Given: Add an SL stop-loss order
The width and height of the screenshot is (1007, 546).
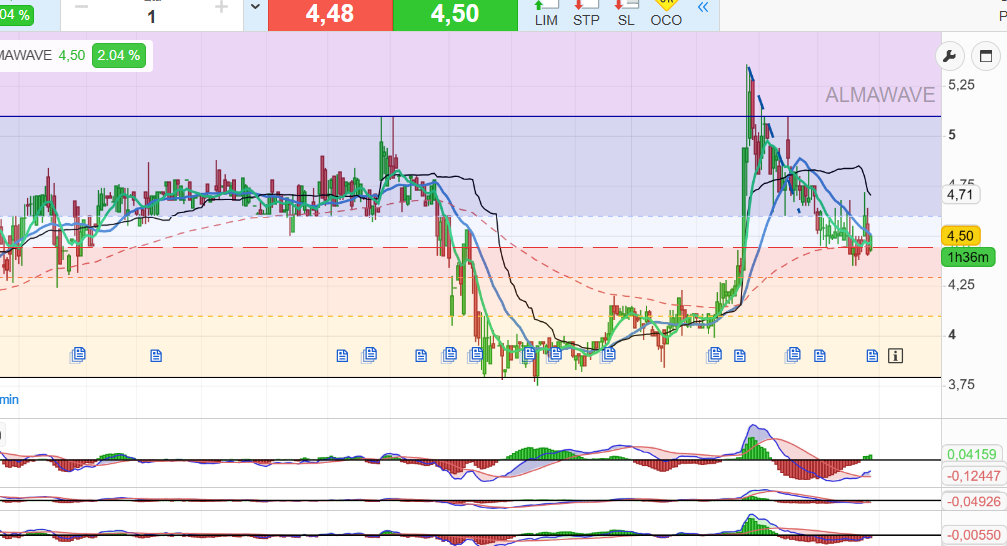Looking at the screenshot, I should (626, 13).
